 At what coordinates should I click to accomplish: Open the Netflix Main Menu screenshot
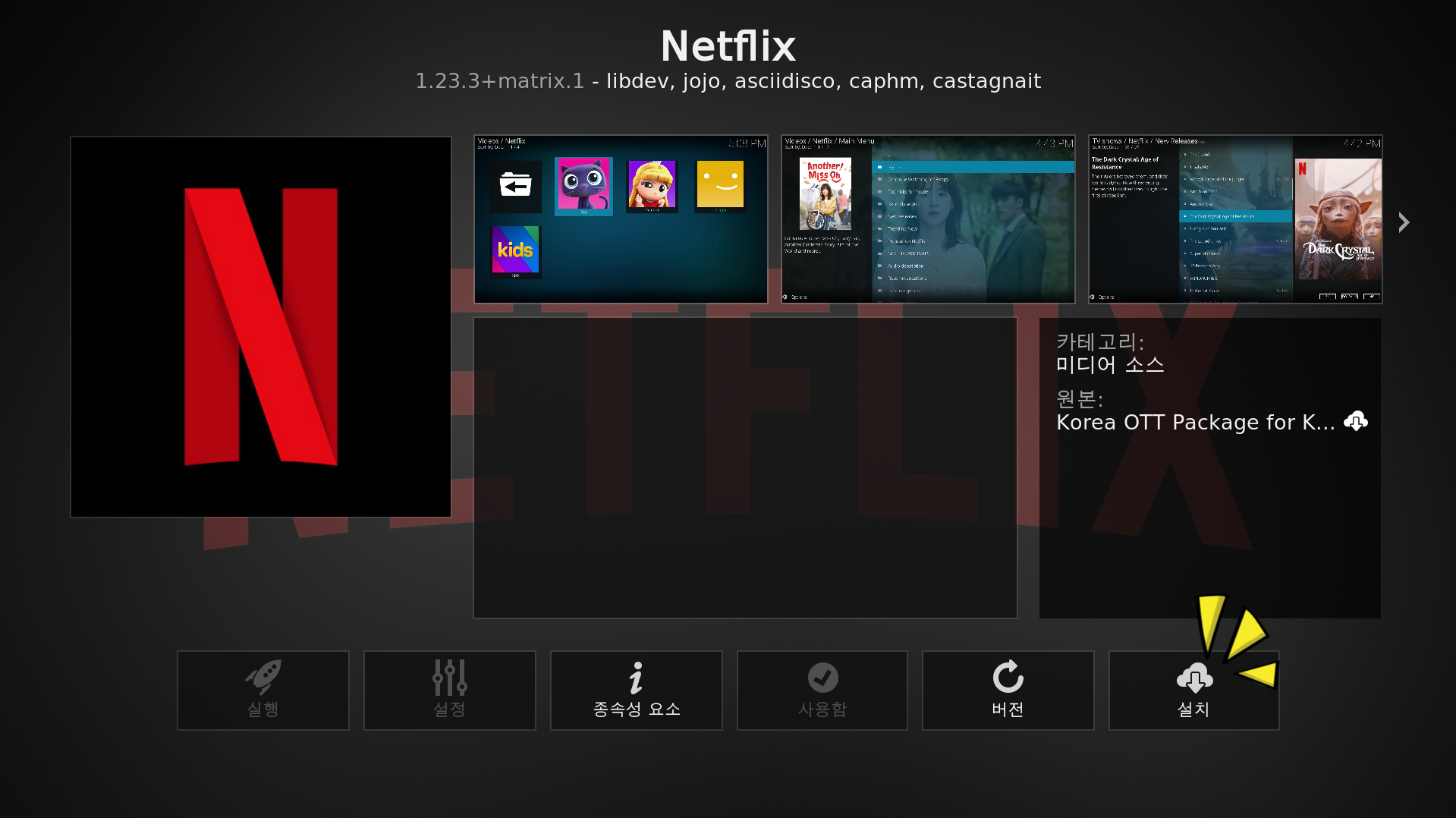928,219
